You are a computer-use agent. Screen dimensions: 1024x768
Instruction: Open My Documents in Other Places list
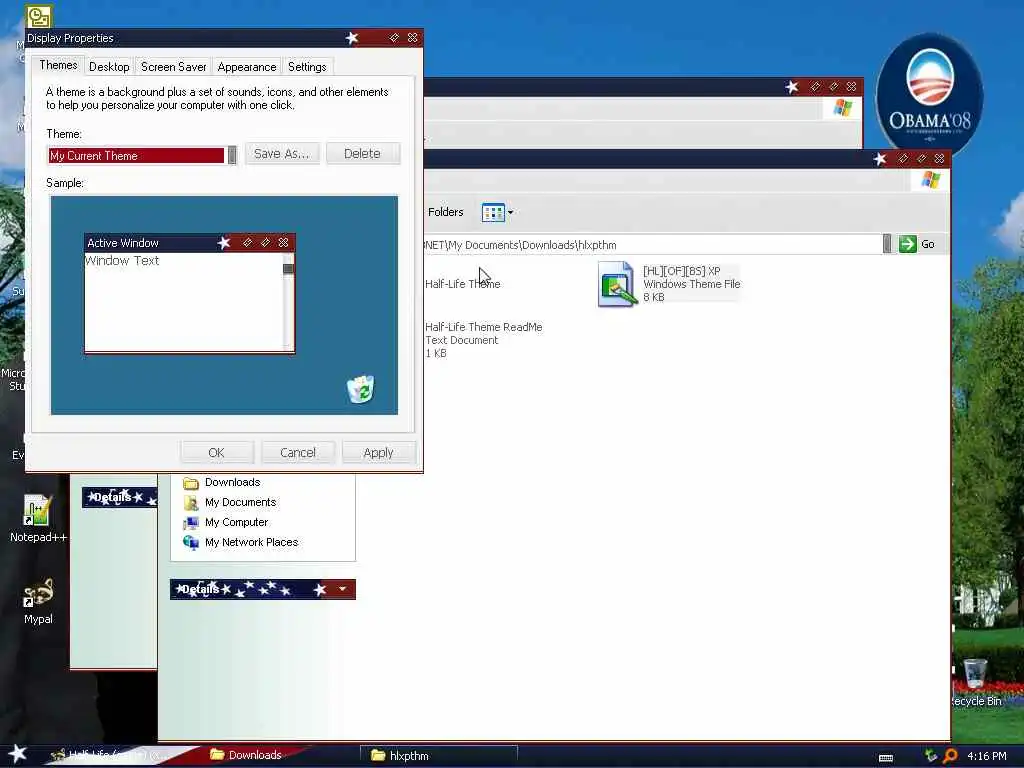tap(240, 502)
